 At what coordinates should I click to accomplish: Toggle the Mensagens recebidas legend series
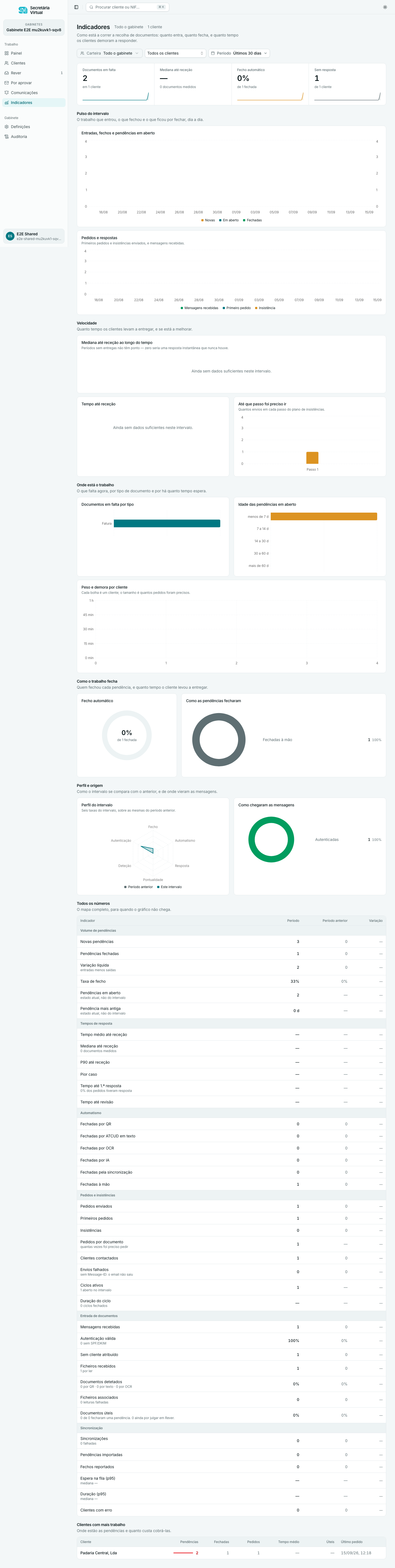pos(200,308)
